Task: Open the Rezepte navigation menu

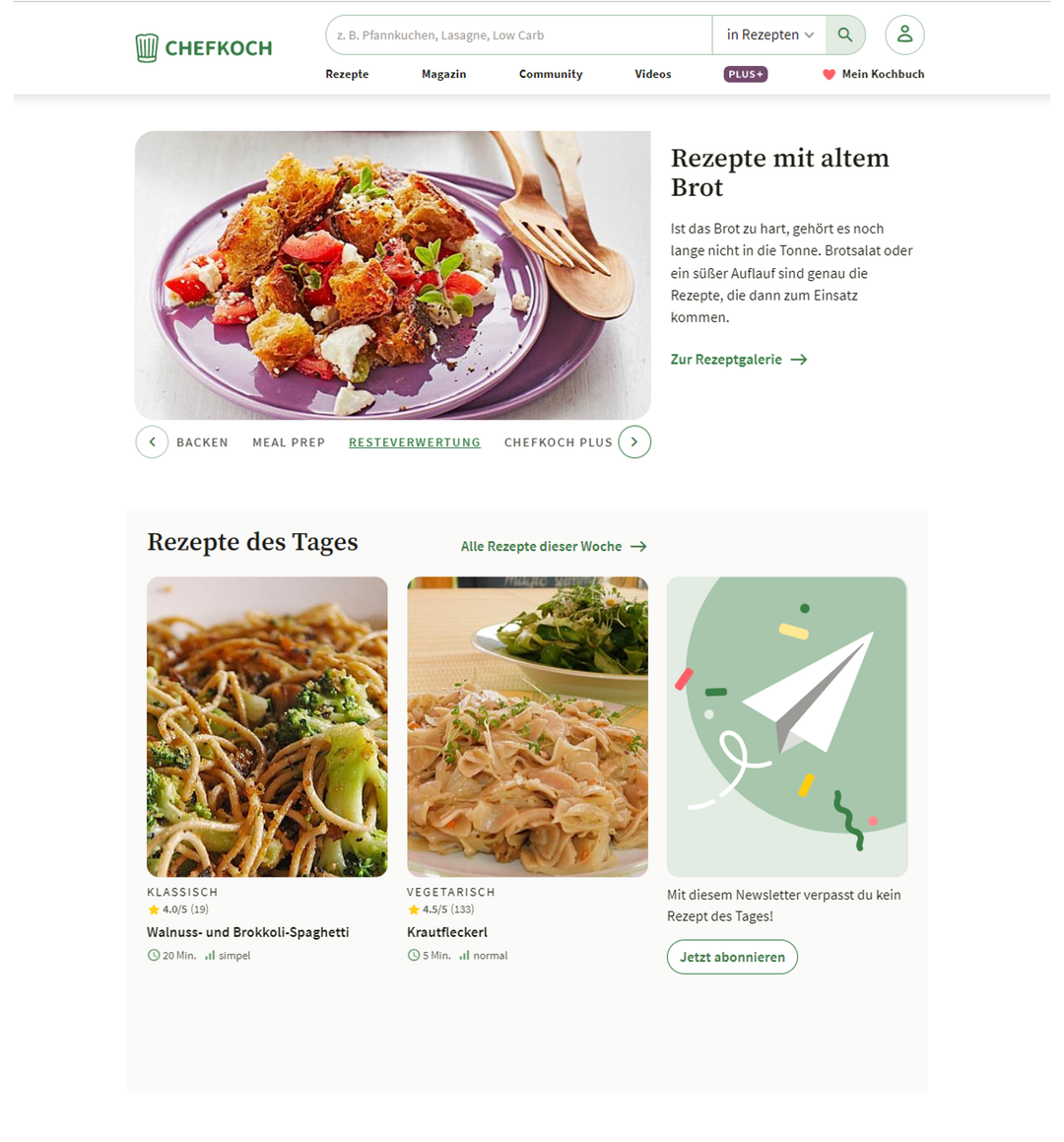Action: click(x=347, y=74)
